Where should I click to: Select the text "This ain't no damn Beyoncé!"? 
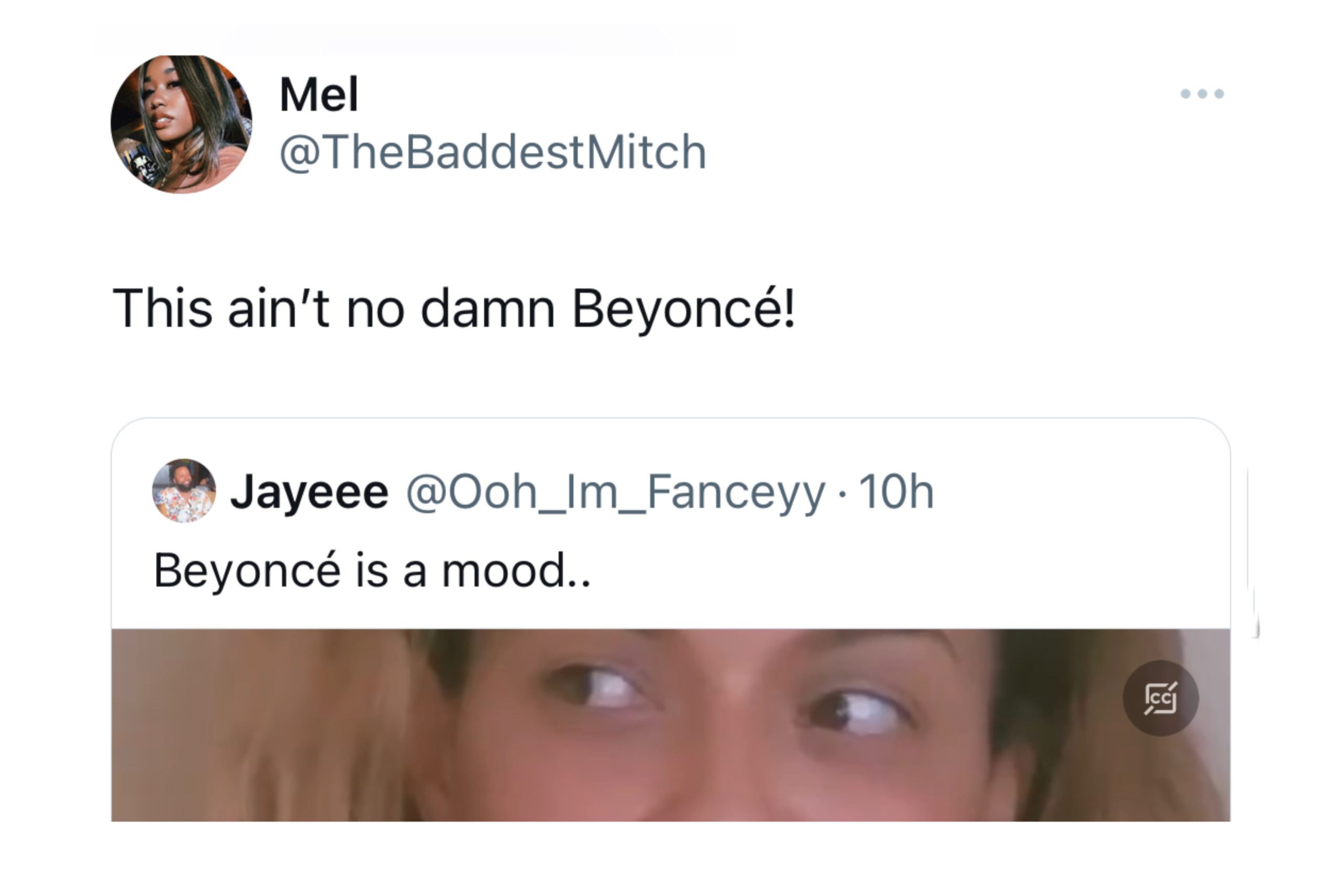(x=454, y=309)
